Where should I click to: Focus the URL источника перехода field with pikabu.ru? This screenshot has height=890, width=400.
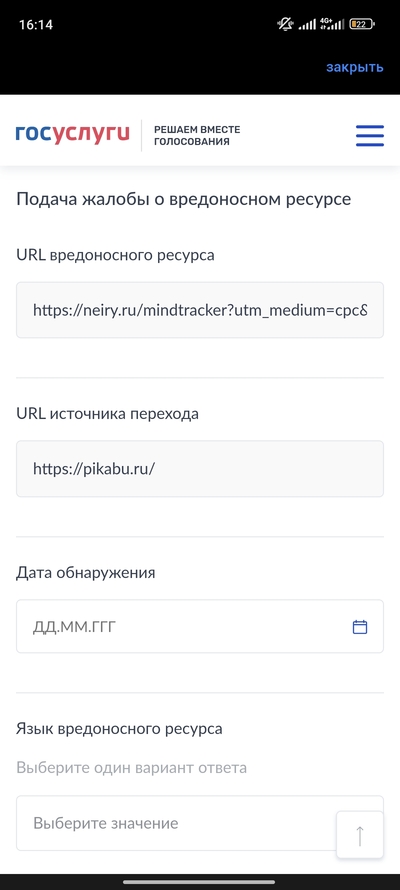[200, 469]
